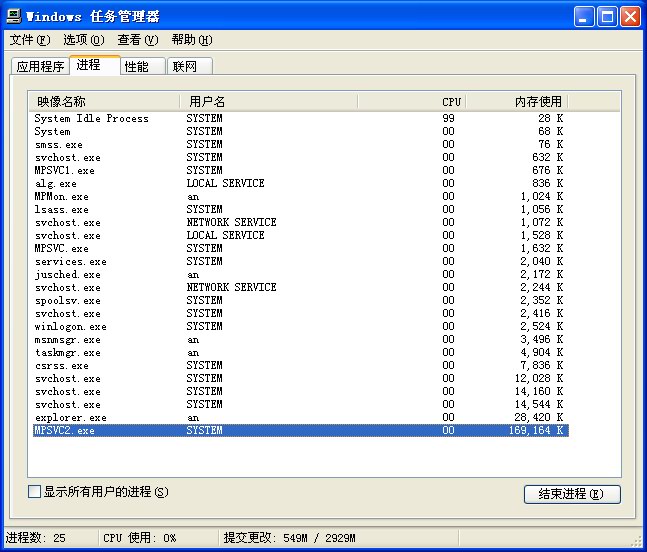The width and height of the screenshot is (647, 552).
Task: Open the 文件(F) menu
Action: click(30, 40)
